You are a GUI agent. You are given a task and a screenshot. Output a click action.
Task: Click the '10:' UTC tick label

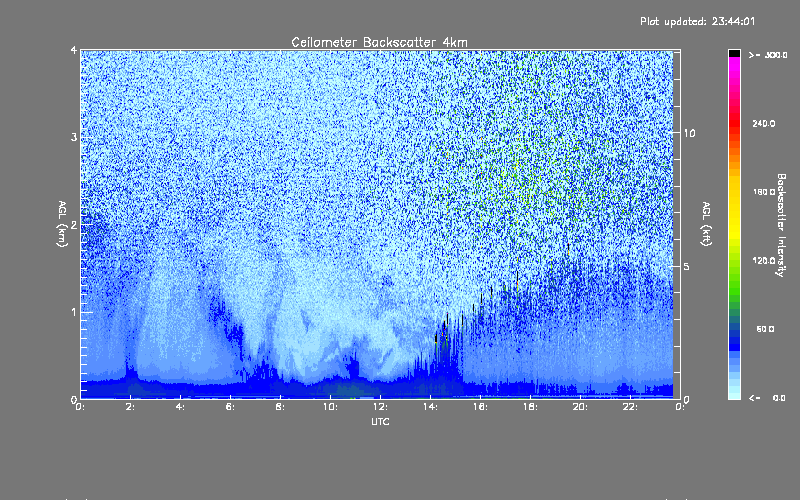tap(330, 407)
